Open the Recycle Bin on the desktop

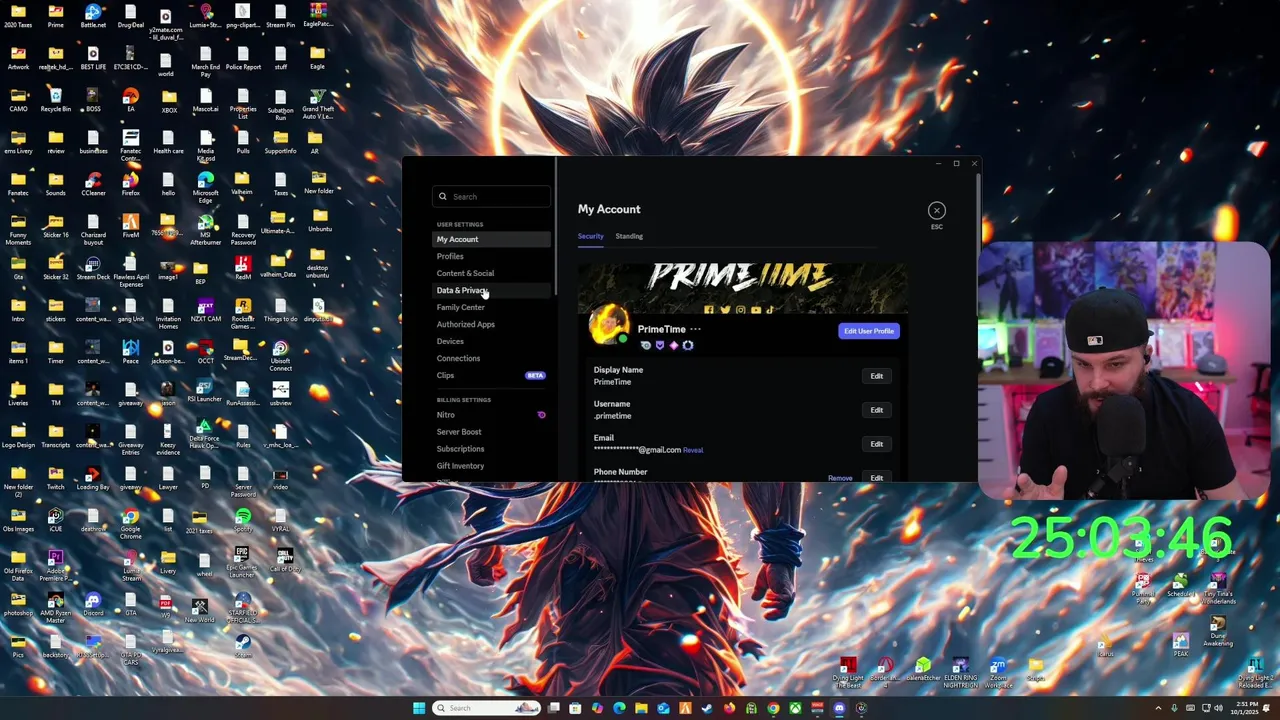[55, 100]
